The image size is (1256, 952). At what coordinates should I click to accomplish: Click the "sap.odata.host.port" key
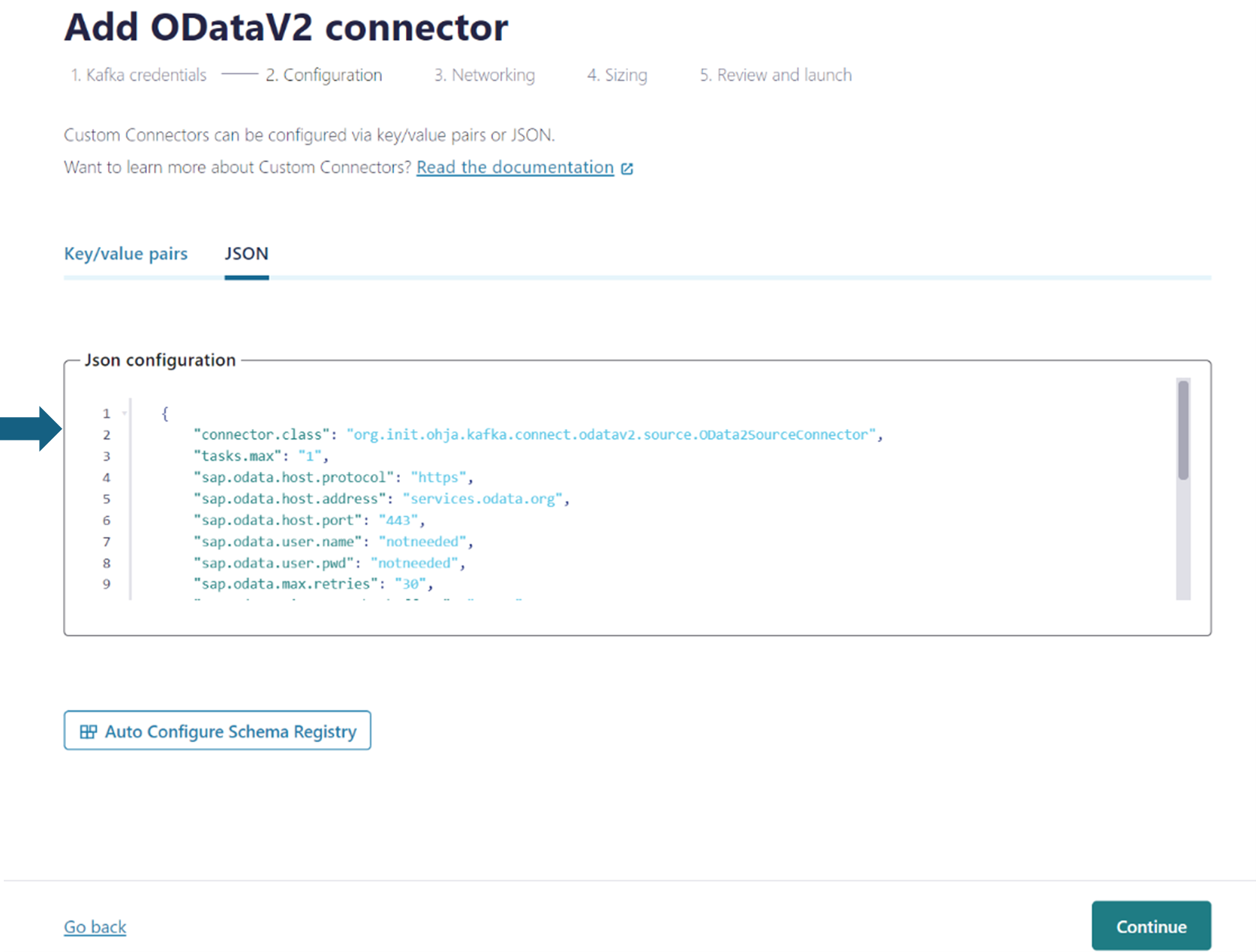278,520
